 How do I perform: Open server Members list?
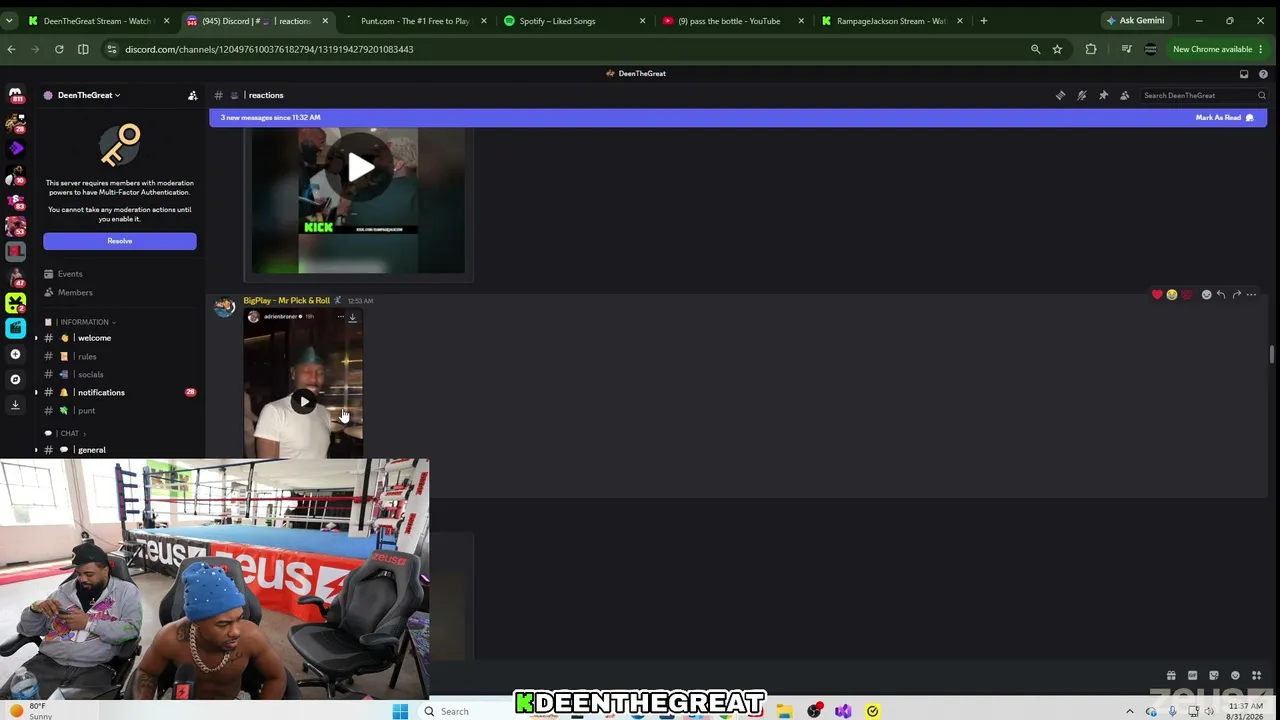click(x=120, y=293)
